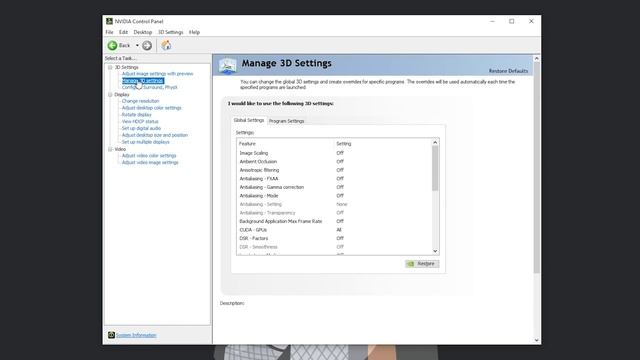Select Antialiasing - Gamma correction row

pyautogui.click(x=333, y=187)
